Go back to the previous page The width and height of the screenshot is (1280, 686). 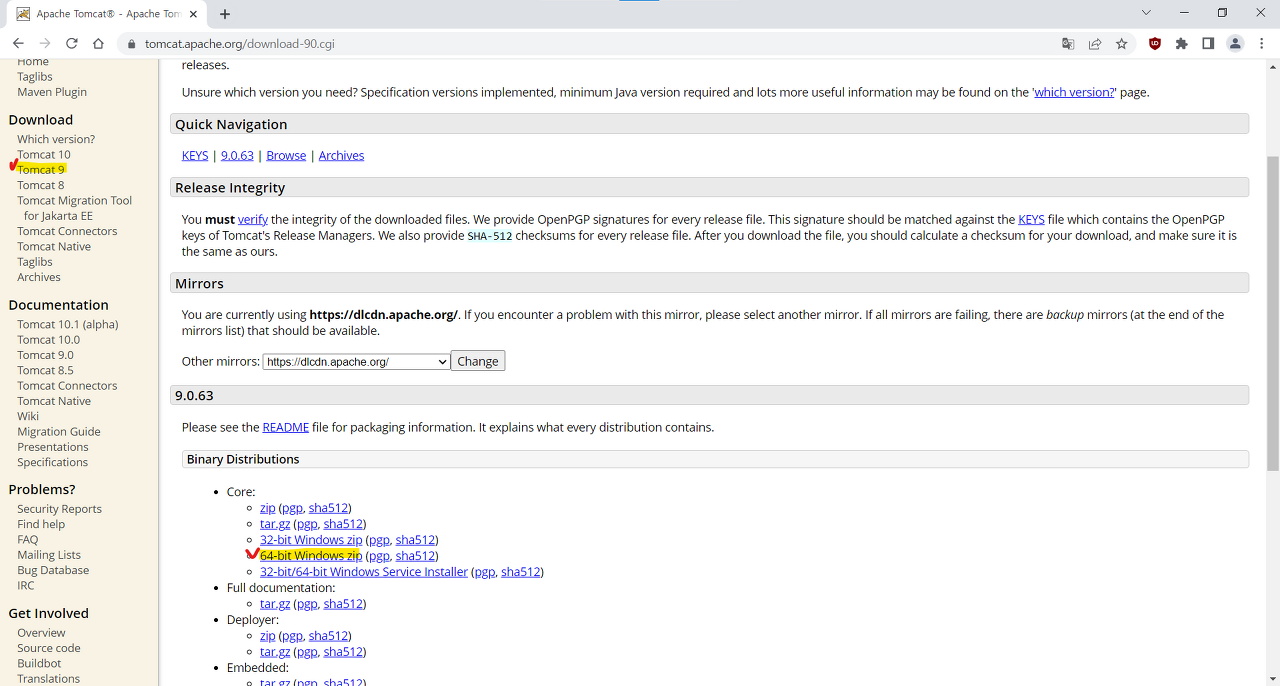point(18,43)
